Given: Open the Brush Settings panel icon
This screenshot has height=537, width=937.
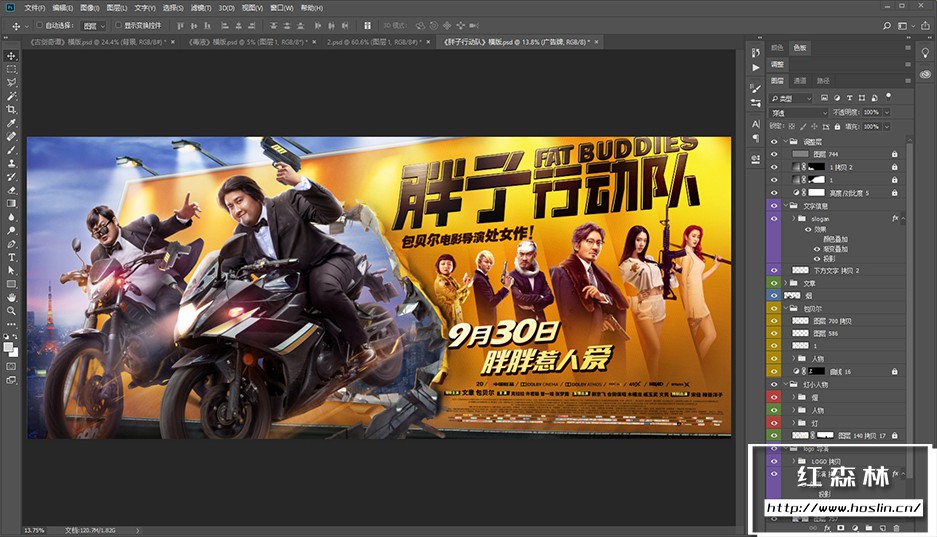Looking at the screenshot, I should click(756, 88).
